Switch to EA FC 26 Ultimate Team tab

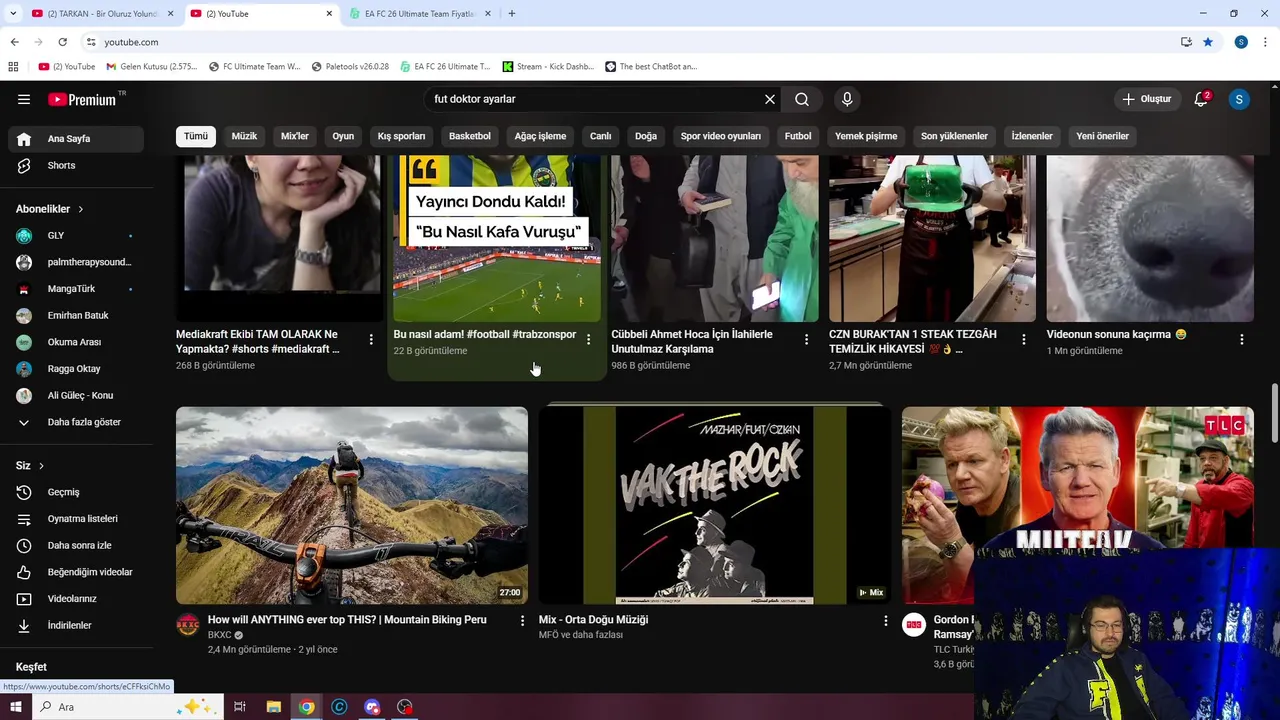[419, 14]
